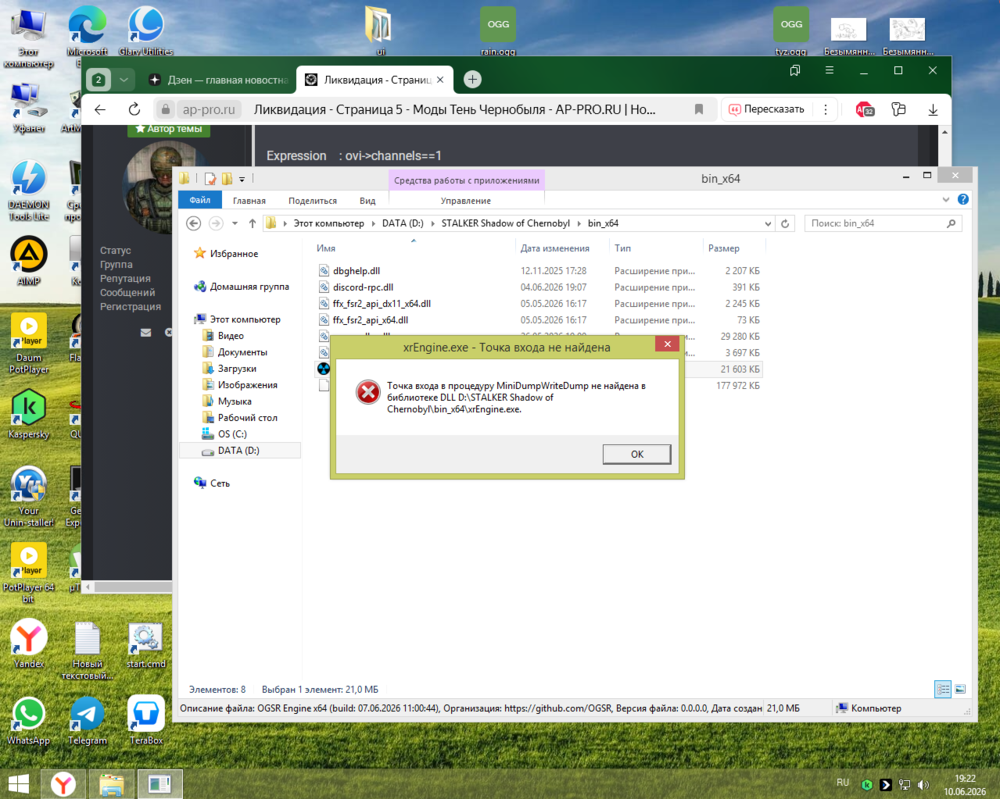1000x799 pixels.
Task: Open the ad blocker extension icon
Action: pos(864,110)
